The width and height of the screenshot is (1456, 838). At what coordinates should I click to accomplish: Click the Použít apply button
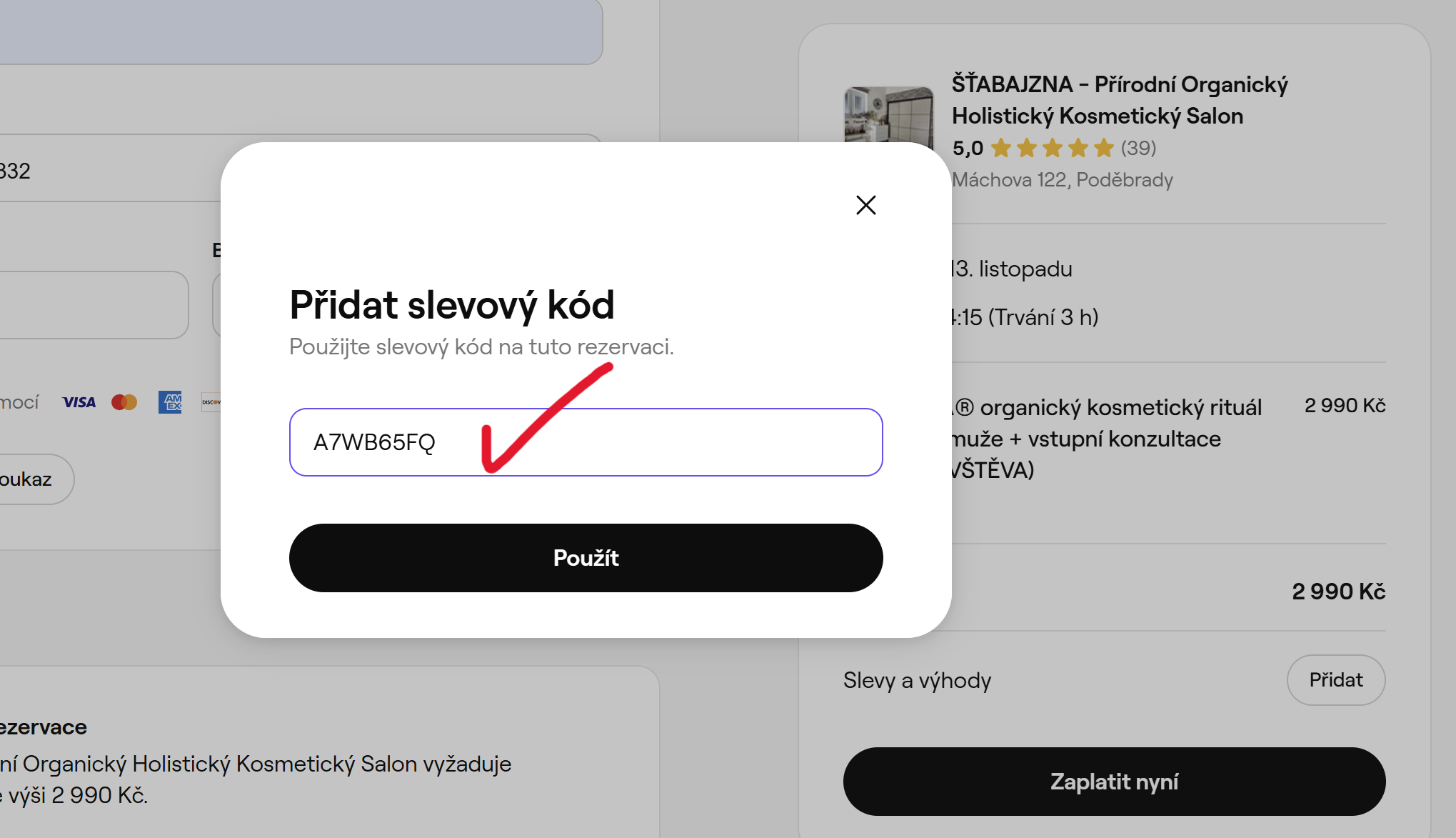[586, 558]
